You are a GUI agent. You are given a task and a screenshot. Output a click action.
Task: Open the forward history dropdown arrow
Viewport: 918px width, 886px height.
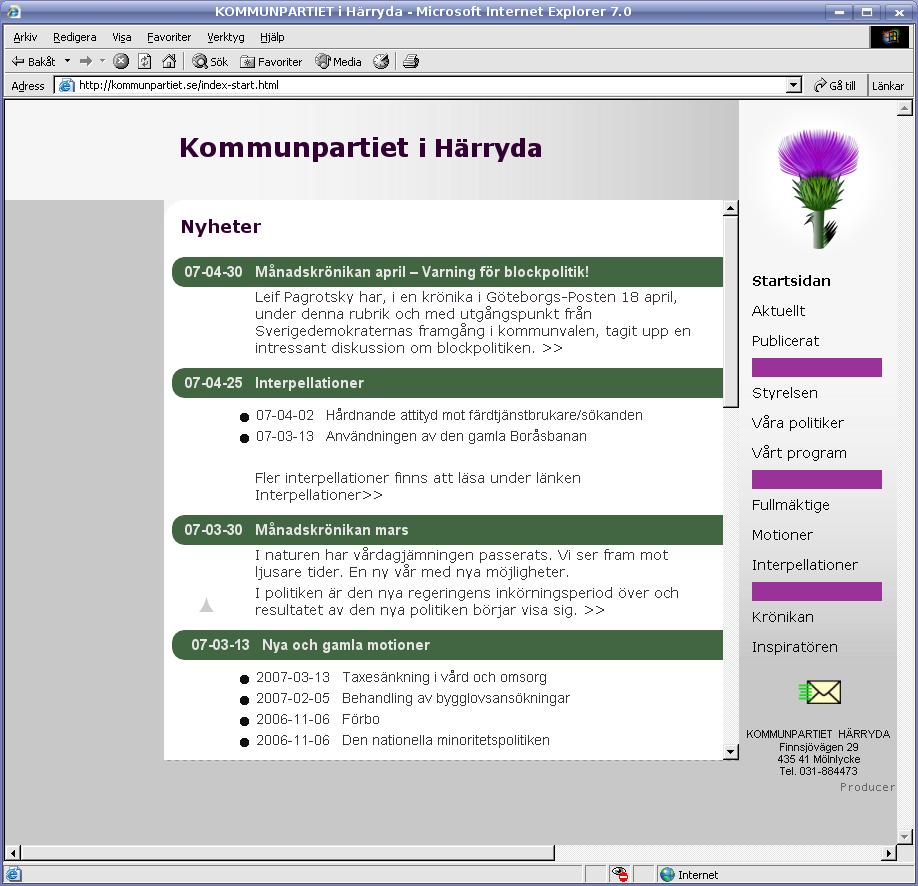pyautogui.click(x=102, y=61)
